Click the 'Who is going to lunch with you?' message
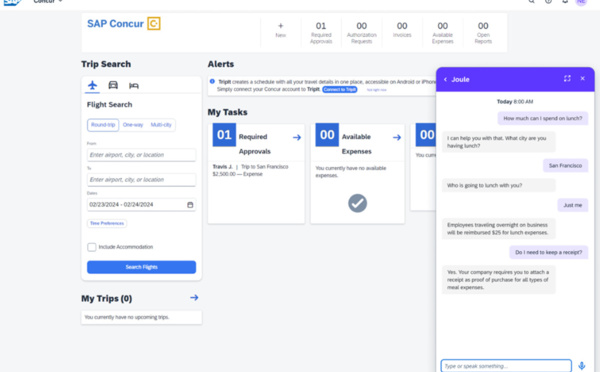The width and height of the screenshot is (600, 372). point(499,185)
